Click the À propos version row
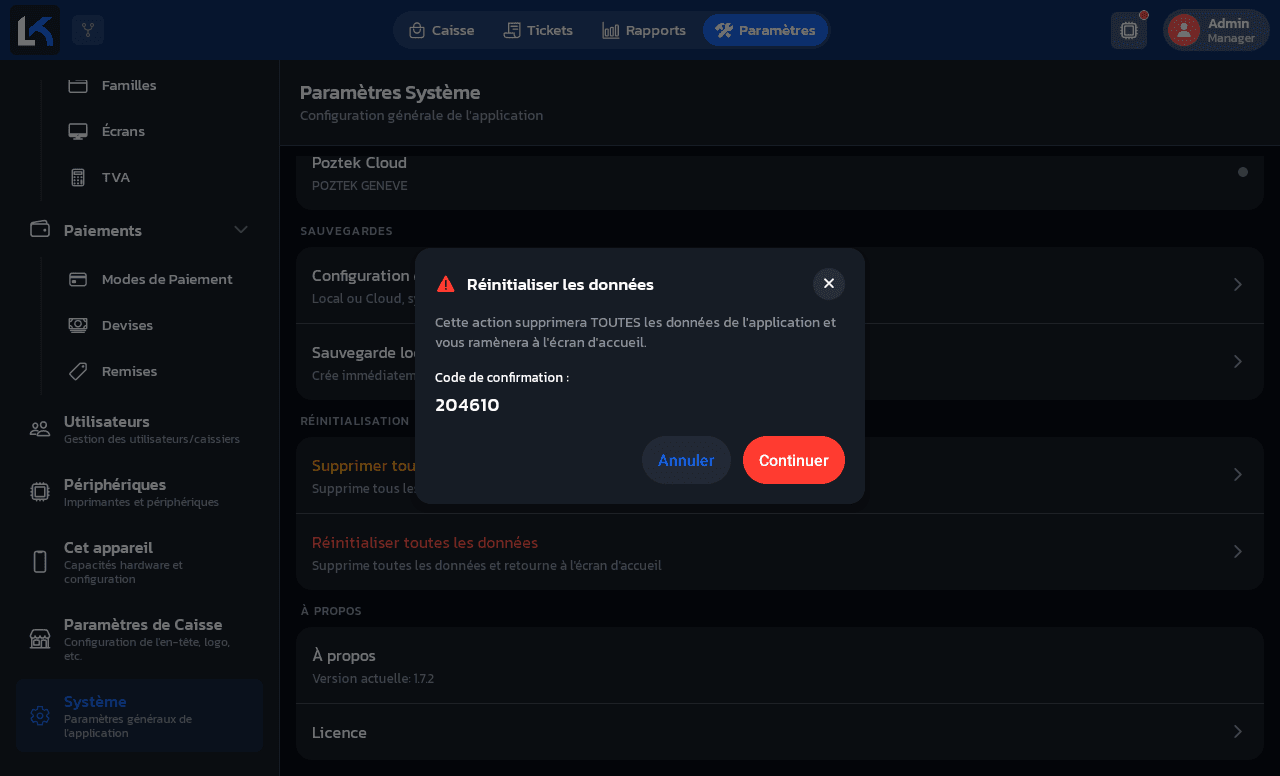Screen dimensions: 1280x776 (780, 665)
